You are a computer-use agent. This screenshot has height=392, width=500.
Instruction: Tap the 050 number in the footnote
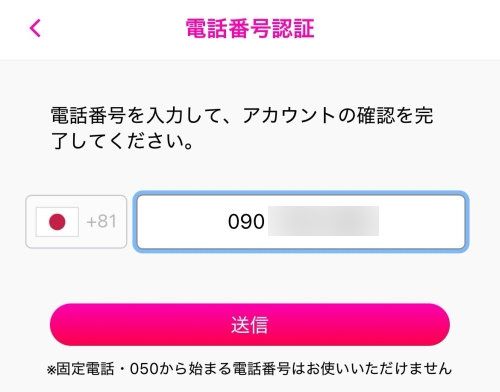(x=144, y=369)
